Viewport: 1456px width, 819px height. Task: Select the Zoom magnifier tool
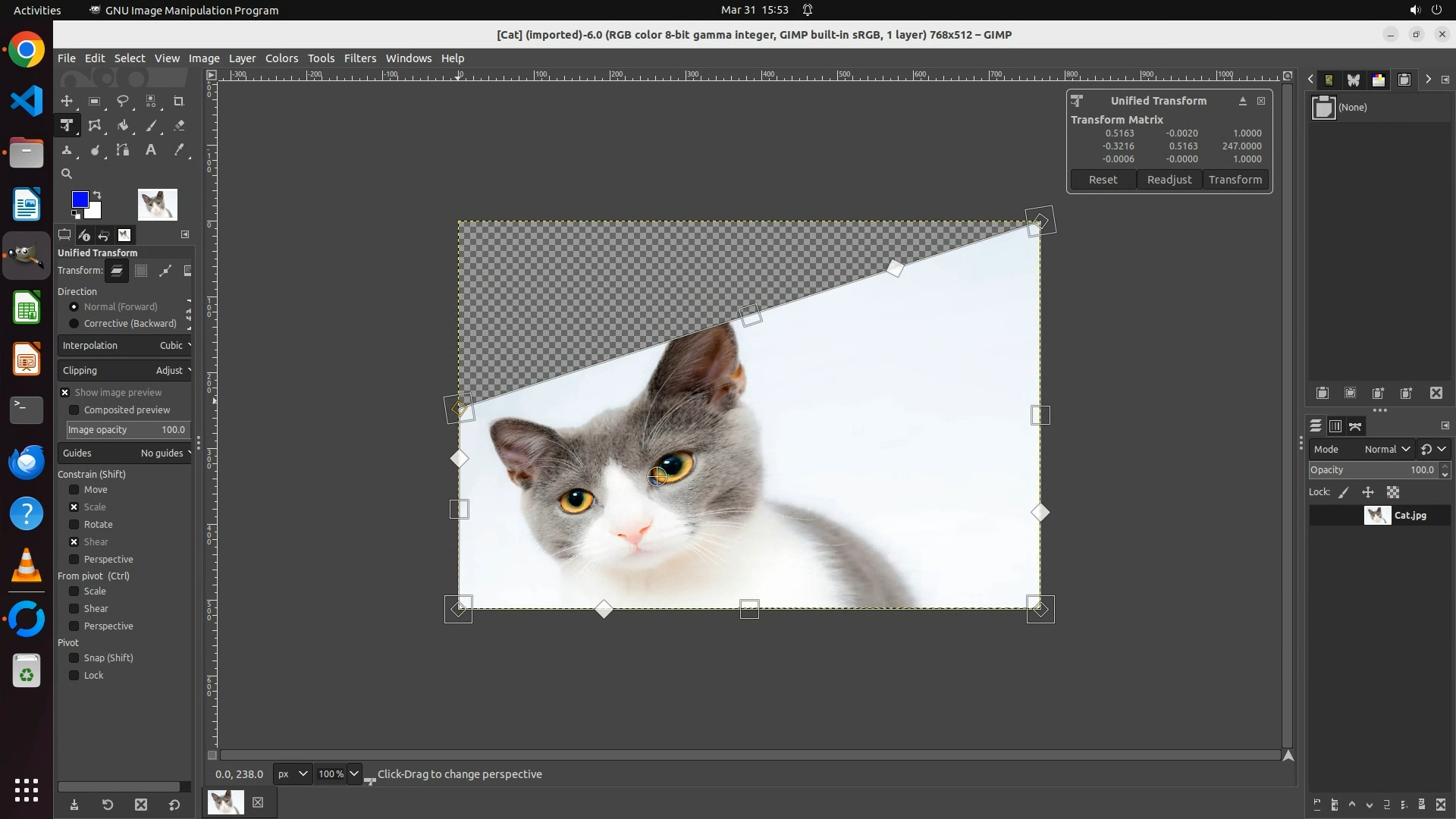[67, 174]
